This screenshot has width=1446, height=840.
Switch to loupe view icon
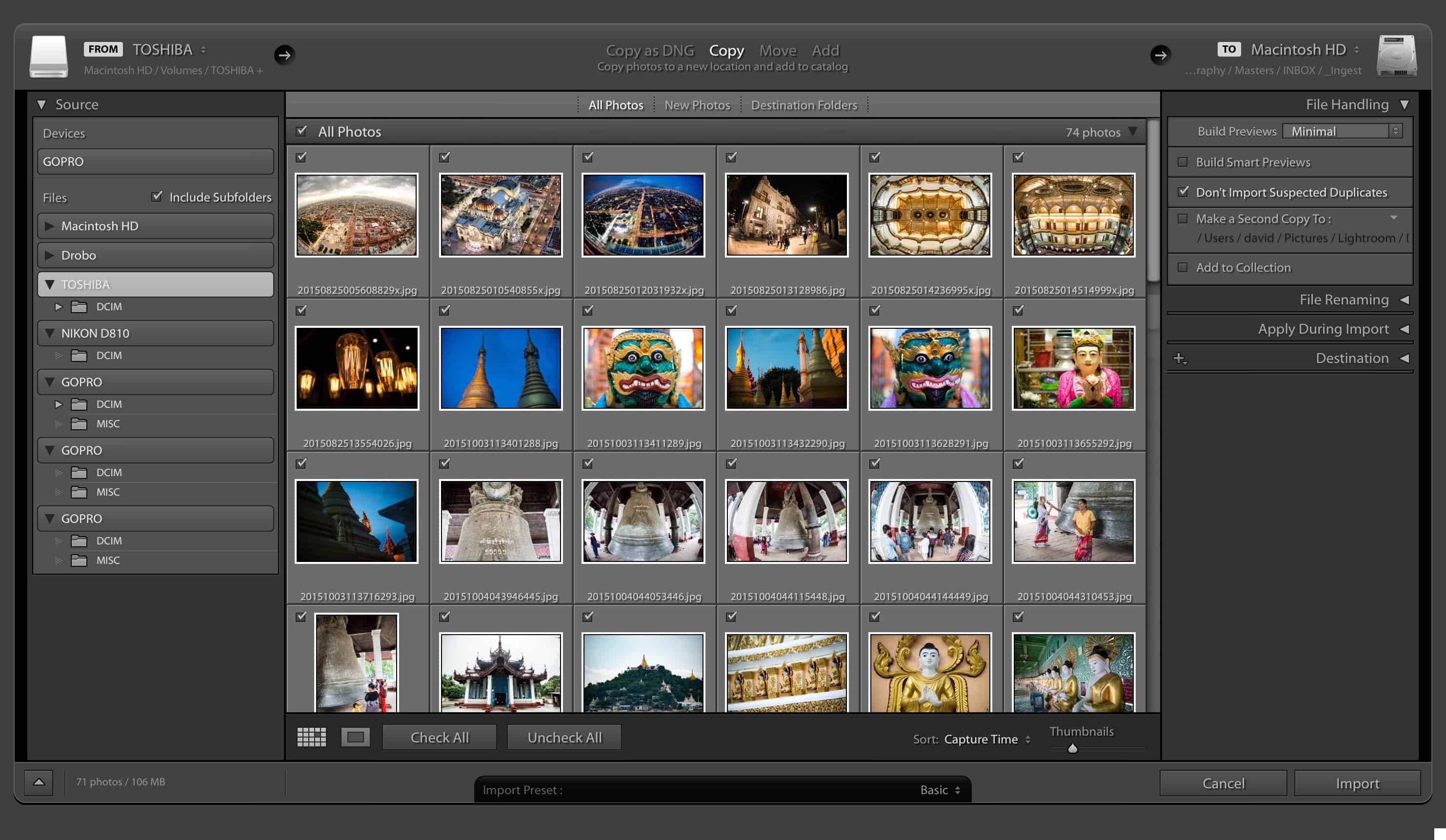pyautogui.click(x=355, y=737)
